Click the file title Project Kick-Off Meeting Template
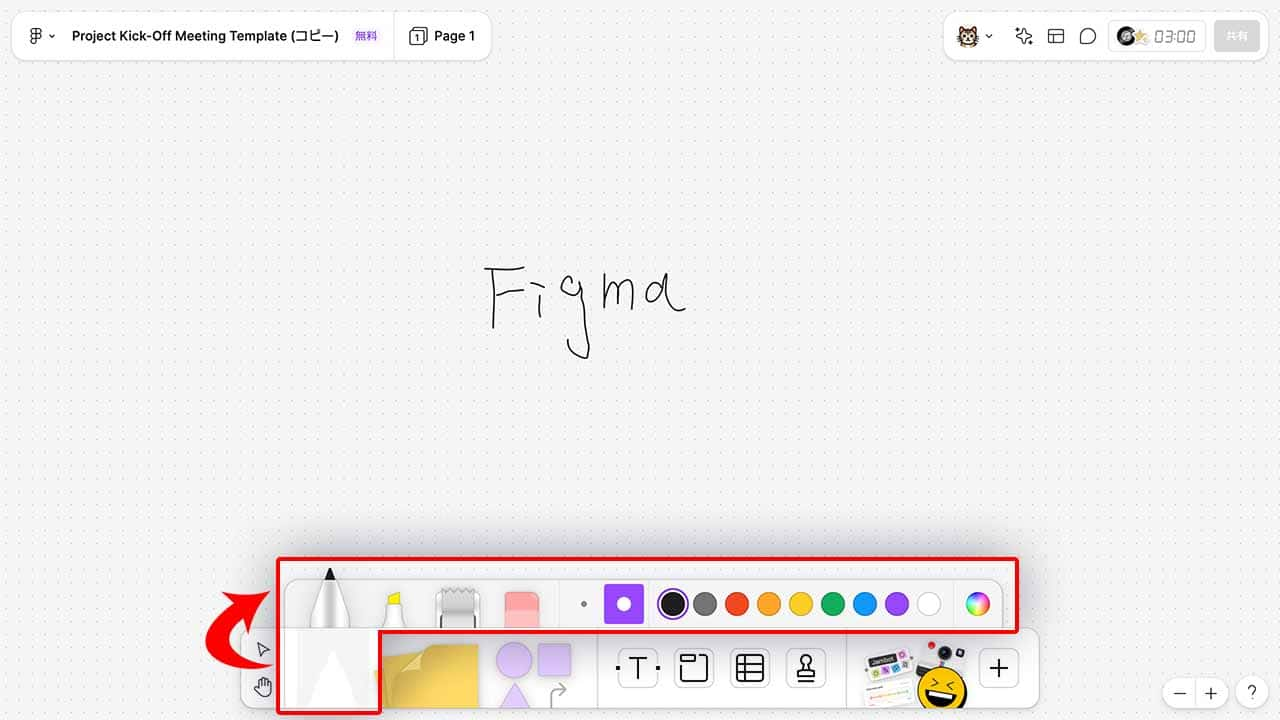Viewport: 1280px width, 720px height. tap(205, 36)
